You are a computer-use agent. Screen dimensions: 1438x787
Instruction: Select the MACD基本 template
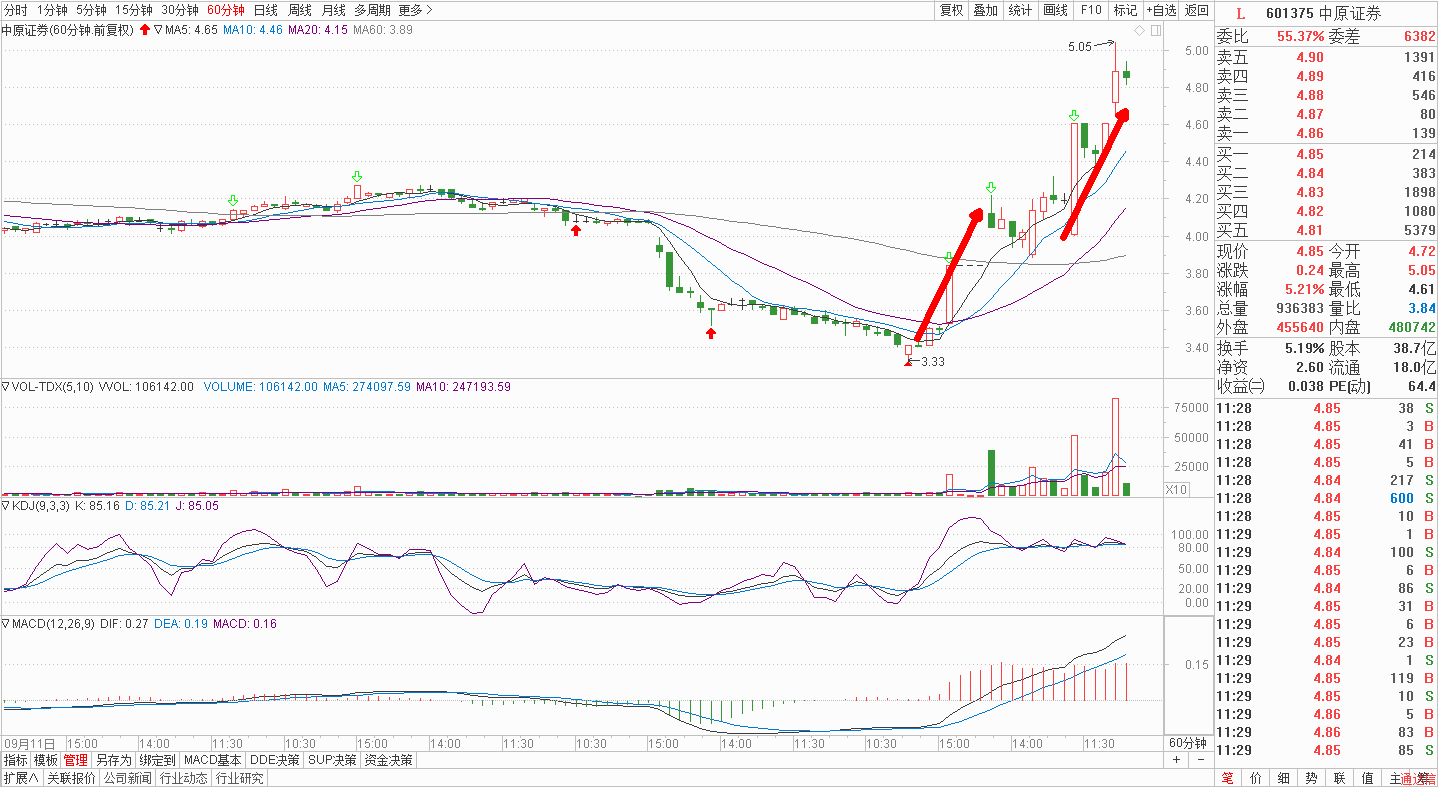click(x=213, y=760)
